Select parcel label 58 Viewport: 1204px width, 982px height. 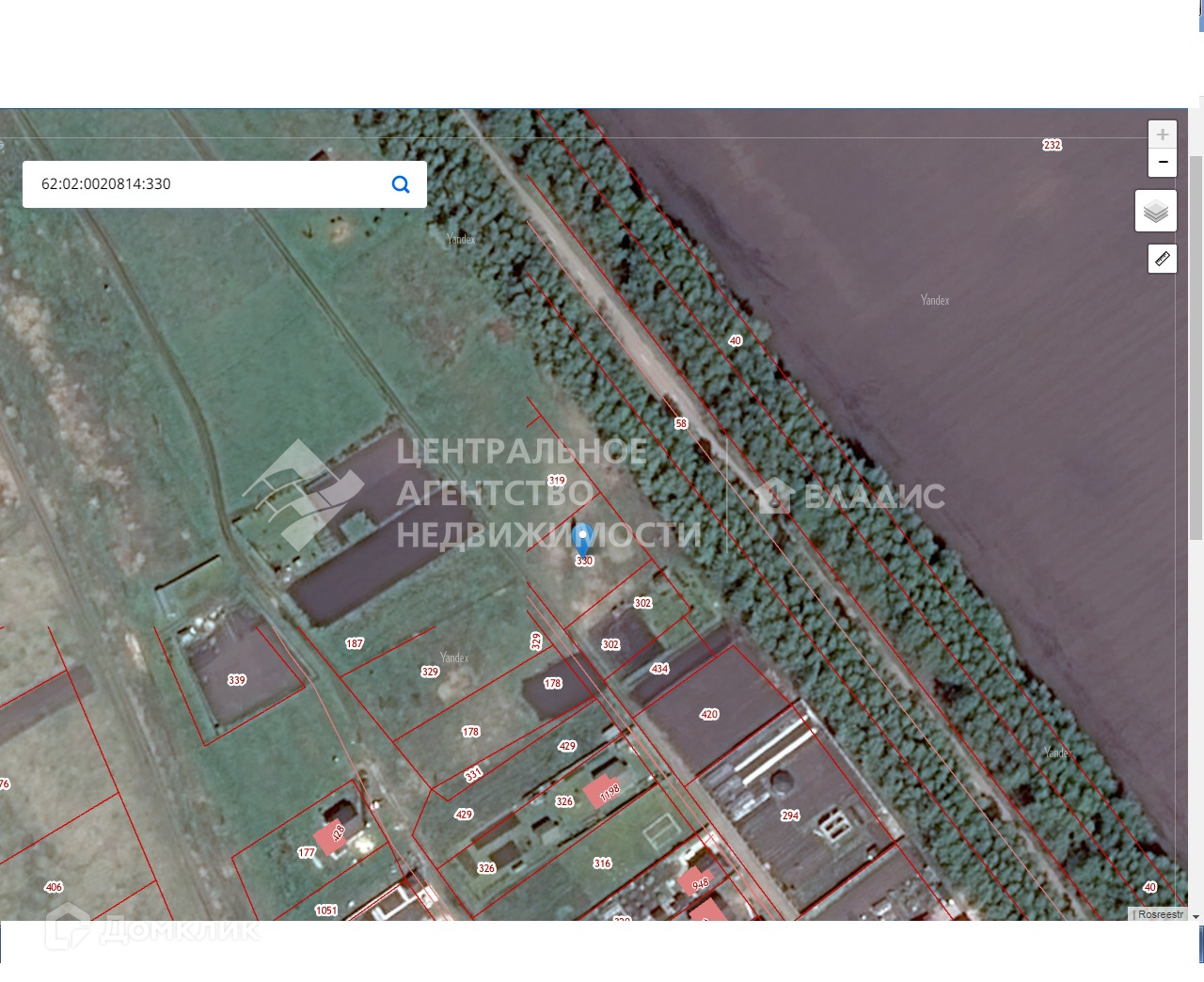pyautogui.click(x=681, y=423)
